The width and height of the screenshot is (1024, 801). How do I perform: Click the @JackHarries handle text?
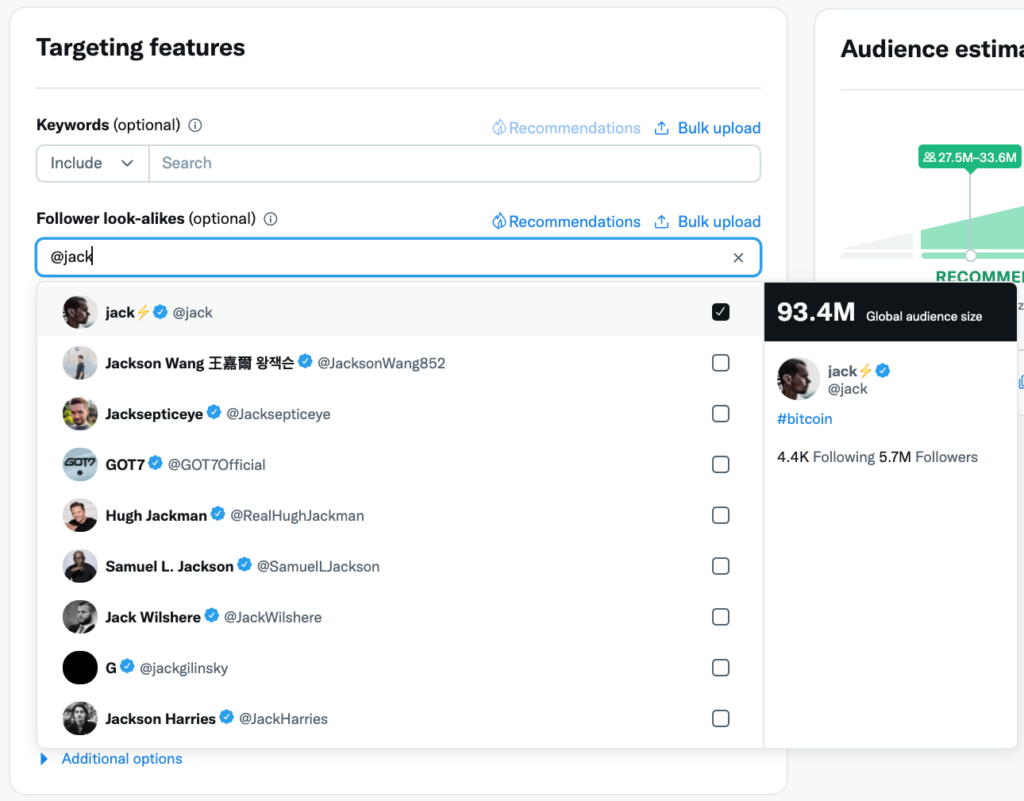pos(283,719)
